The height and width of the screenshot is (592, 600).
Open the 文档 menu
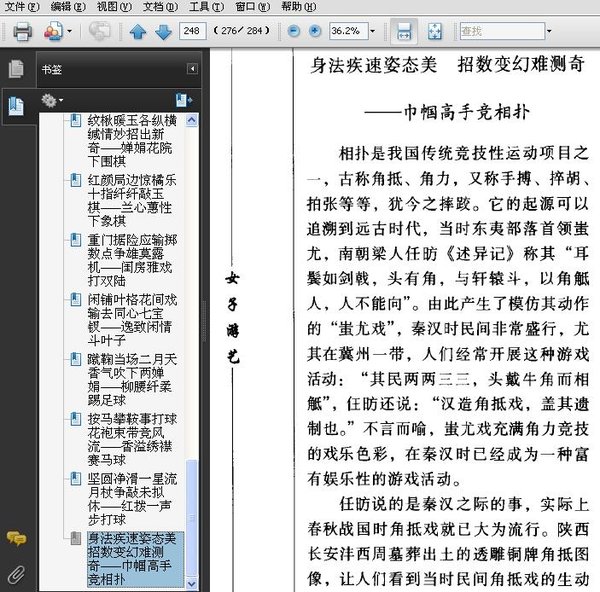(160, 7)
